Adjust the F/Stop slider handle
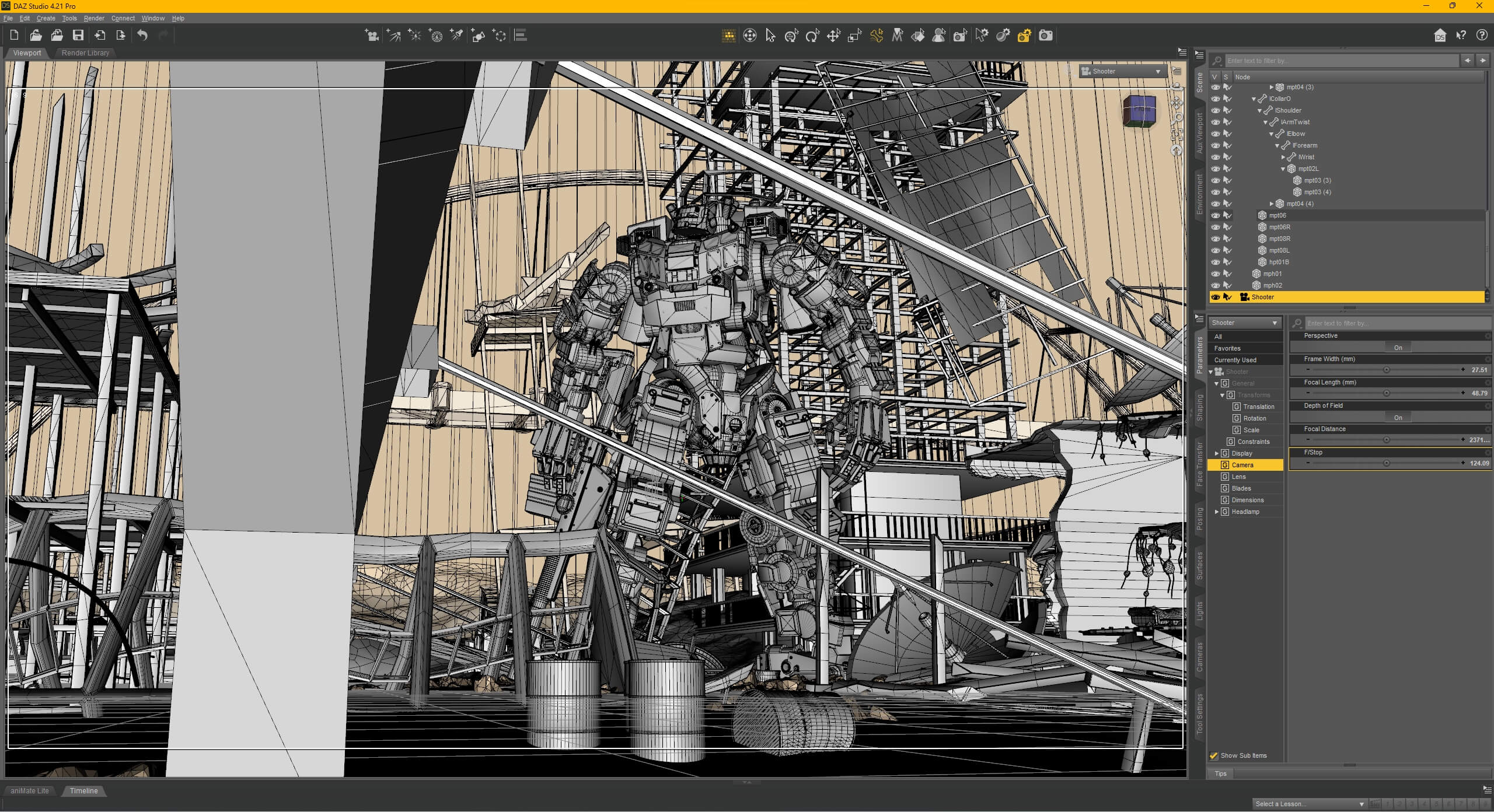Image resolution: width=1494 pixels, height=812 pixels. [x=1386, y=463]
